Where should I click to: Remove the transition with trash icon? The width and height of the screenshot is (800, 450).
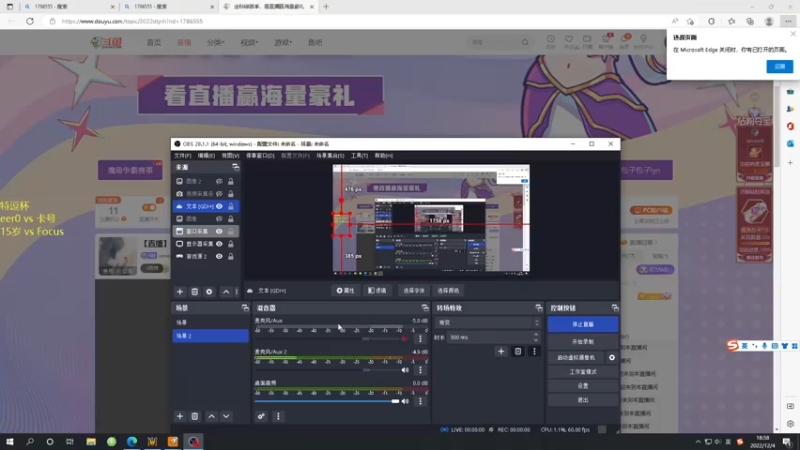coord(517,351)
